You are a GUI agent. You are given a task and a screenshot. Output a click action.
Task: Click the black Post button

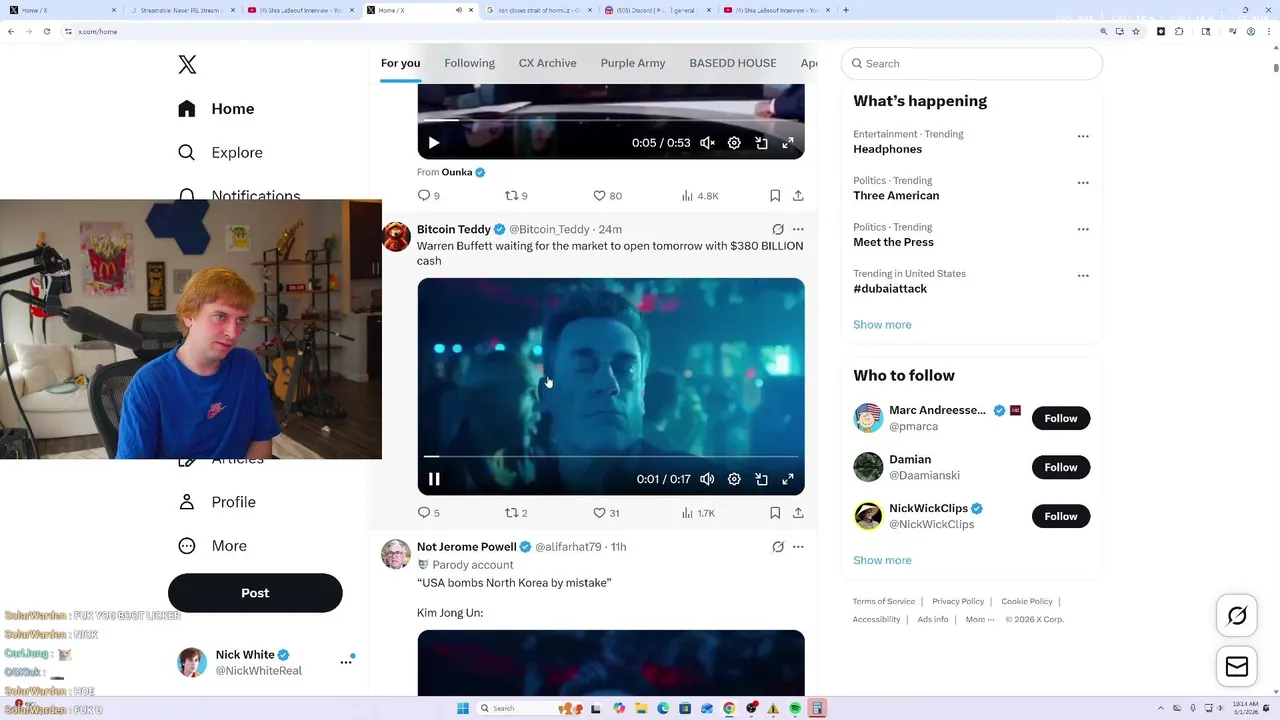tap(255, 593)
